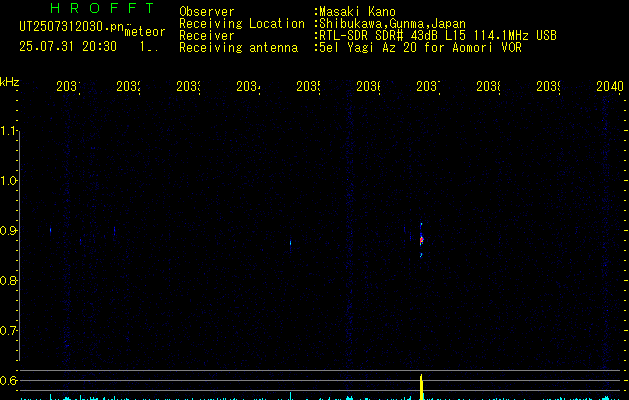The width and height of the screenshot is (629, 400).
Task: Click the RTL-SDR SDR# 43dB receiver details
Action: pyautogui.click(x=438, y=36)
